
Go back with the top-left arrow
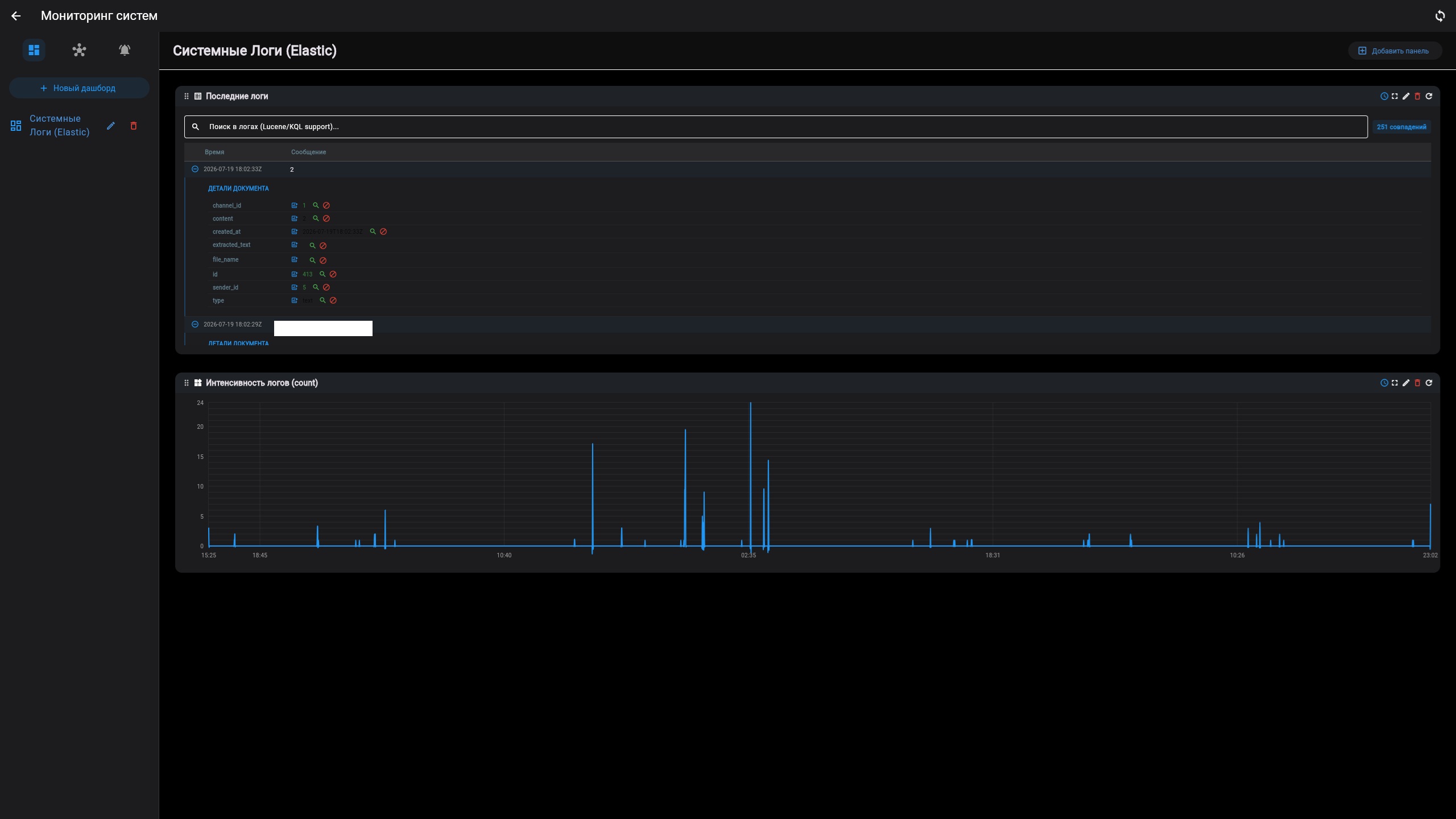tap(16, 16)
